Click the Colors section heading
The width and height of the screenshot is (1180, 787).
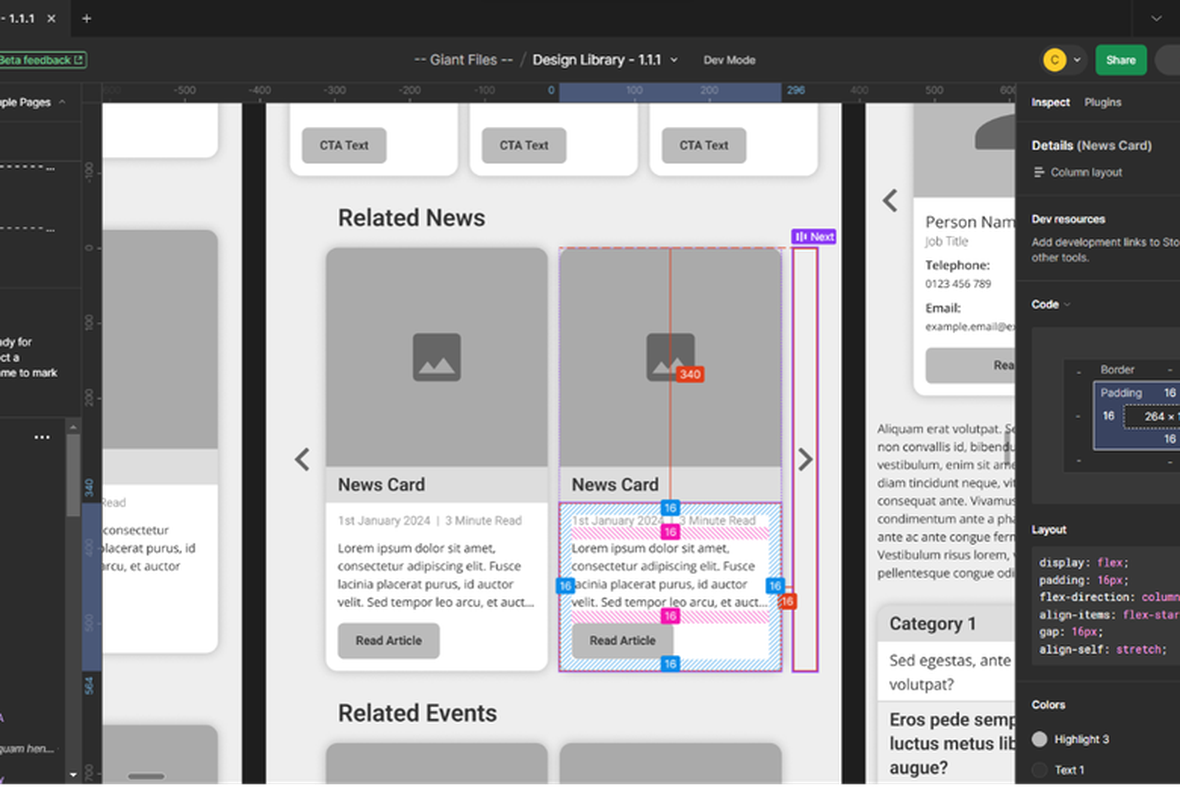click(1048, 705)
